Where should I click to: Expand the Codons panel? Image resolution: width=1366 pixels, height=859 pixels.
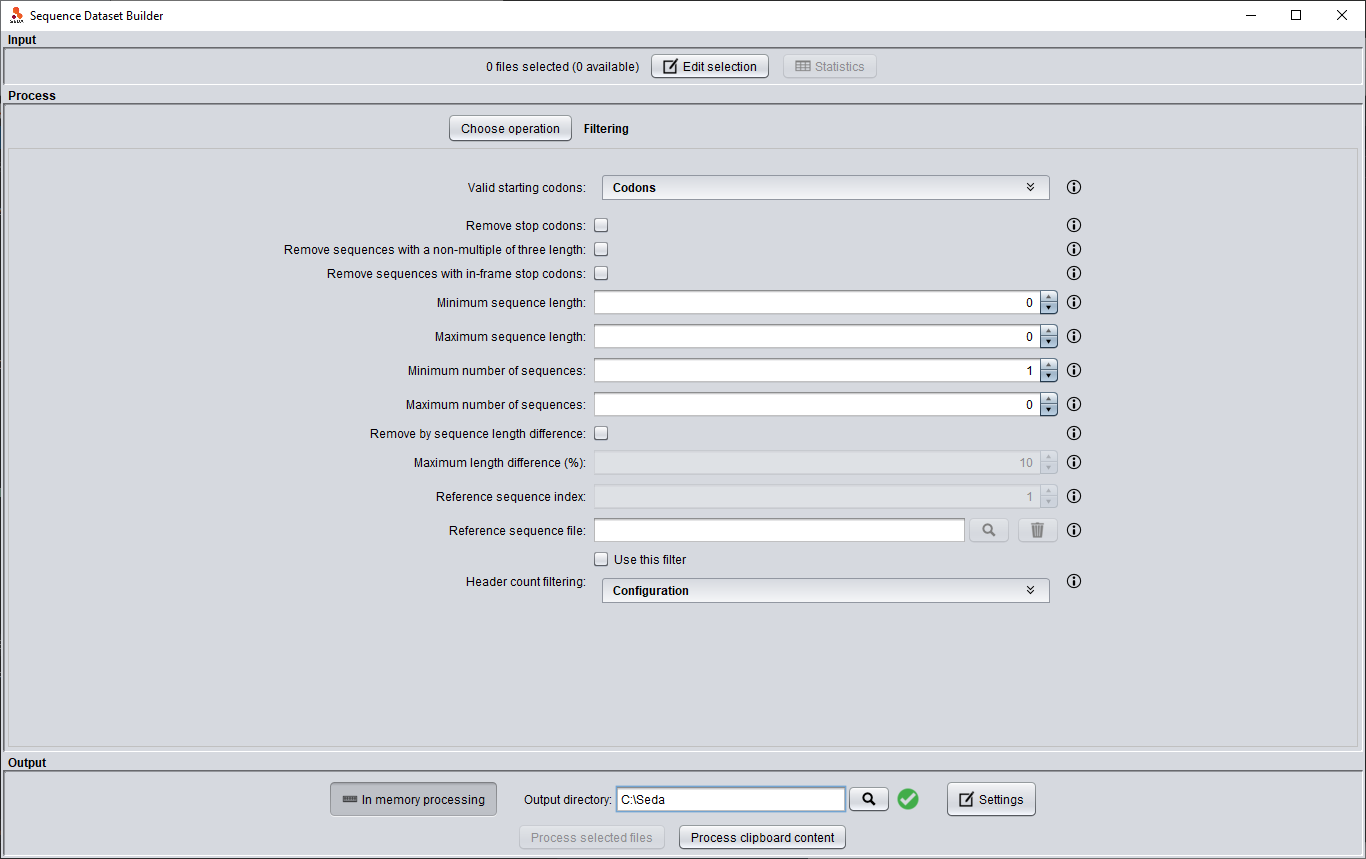coord(826,187)
